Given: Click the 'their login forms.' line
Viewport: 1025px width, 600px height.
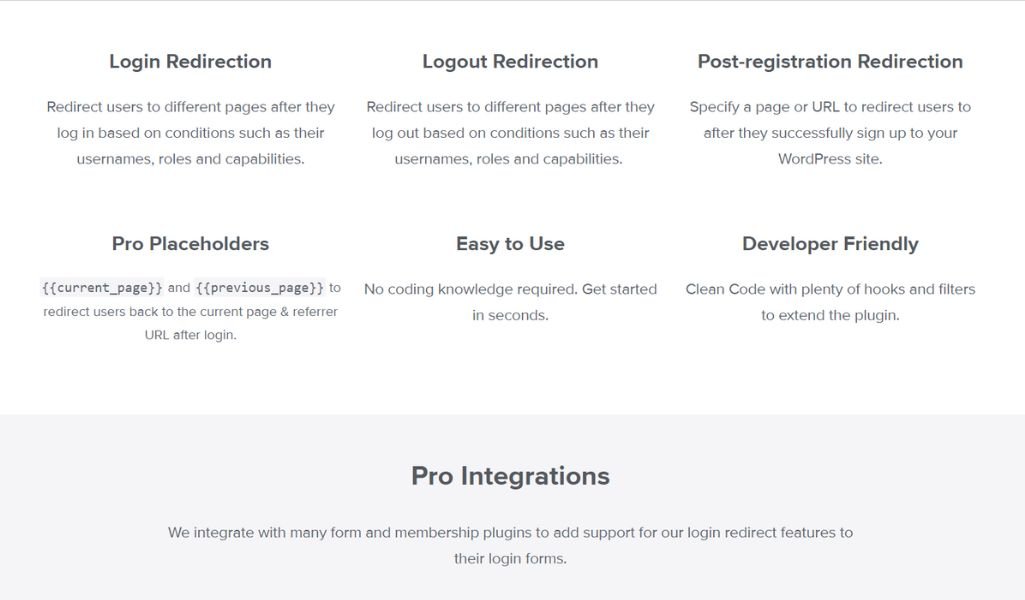Looking at the screenshot, I should 510,559.
